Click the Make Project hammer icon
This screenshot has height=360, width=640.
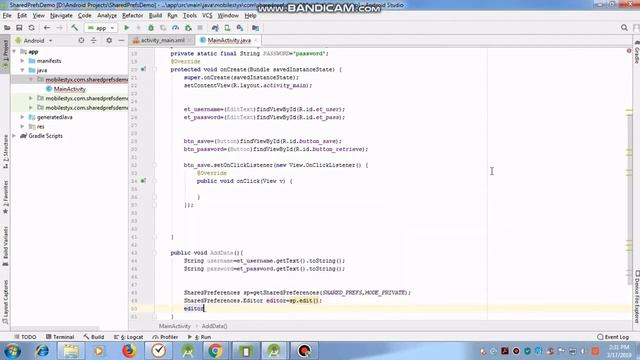click(74, 28)
